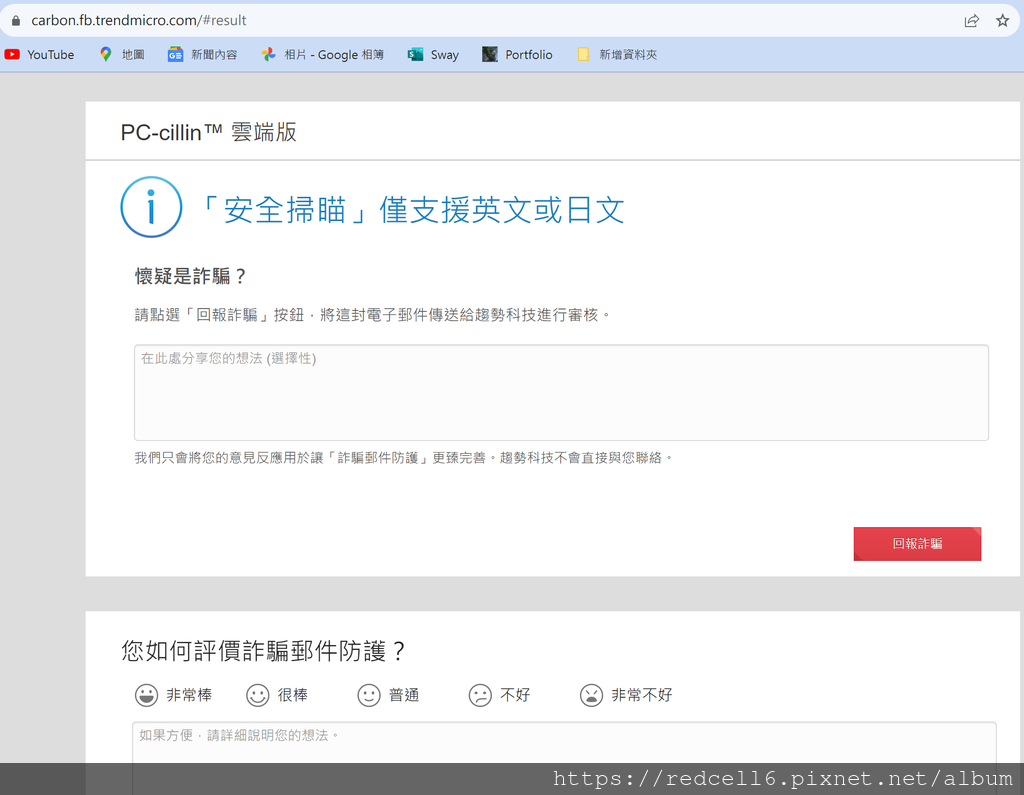Select the 很棒 rating smiley
The height and width of the screenshot is (795, 1024).
point(259,694)
